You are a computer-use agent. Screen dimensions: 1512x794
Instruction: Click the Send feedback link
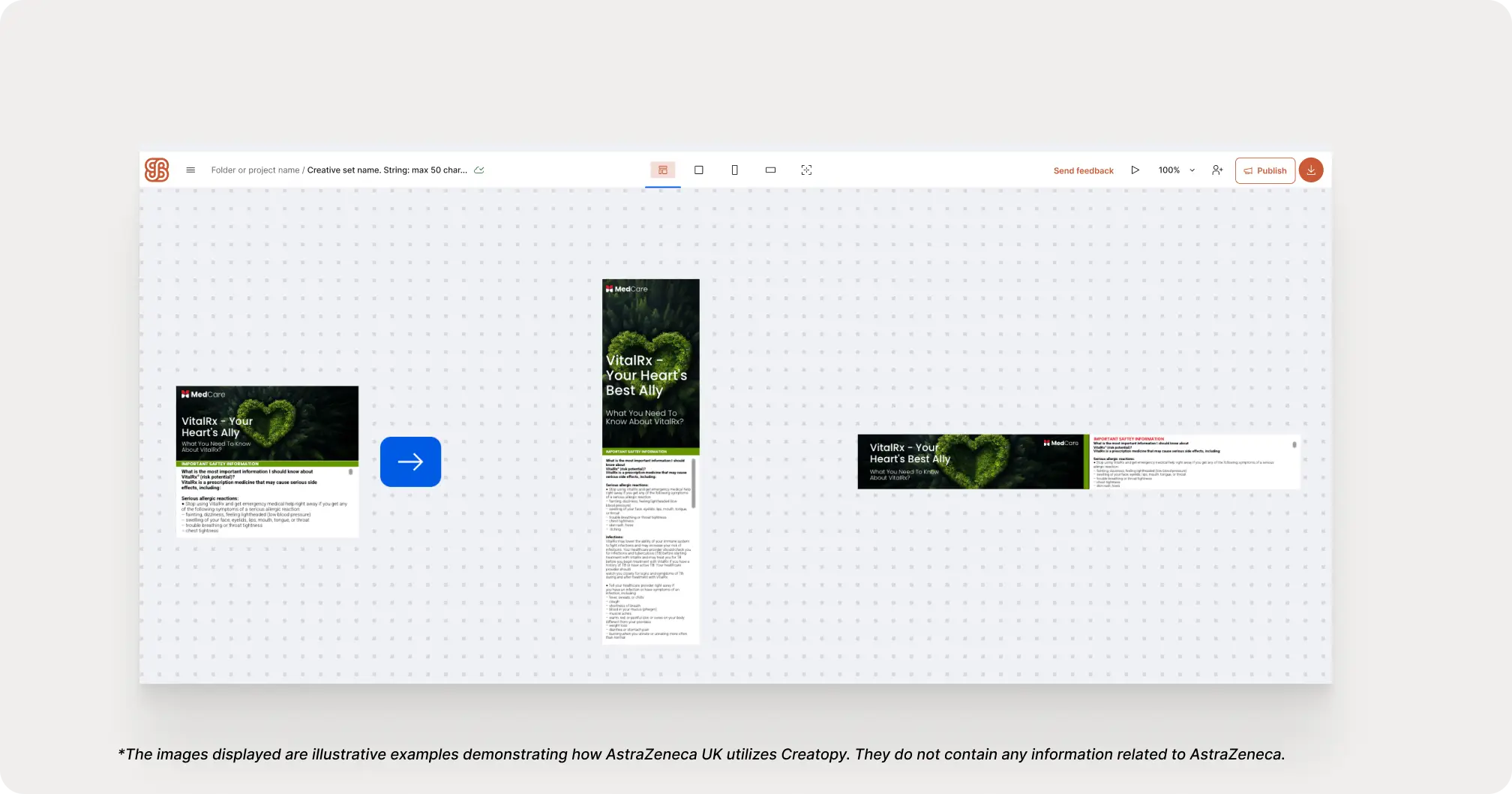point(1083,171)
